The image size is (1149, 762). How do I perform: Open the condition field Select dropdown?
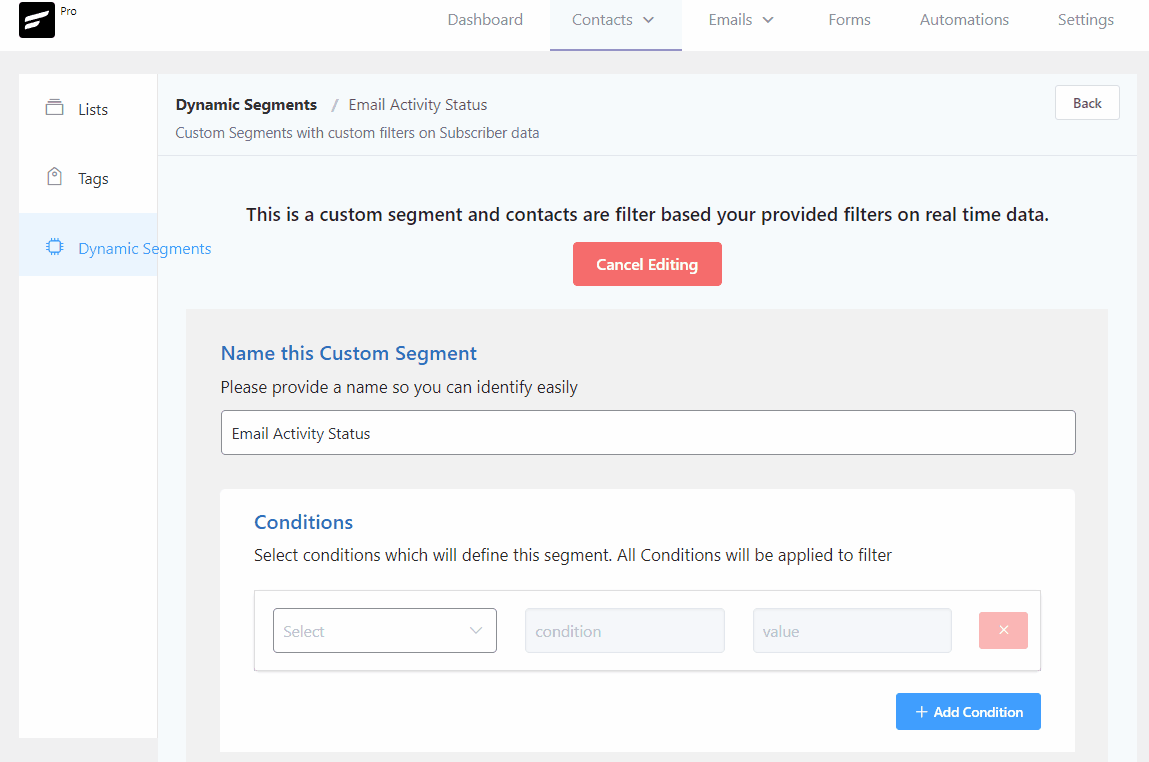click(x=384, y=631)
